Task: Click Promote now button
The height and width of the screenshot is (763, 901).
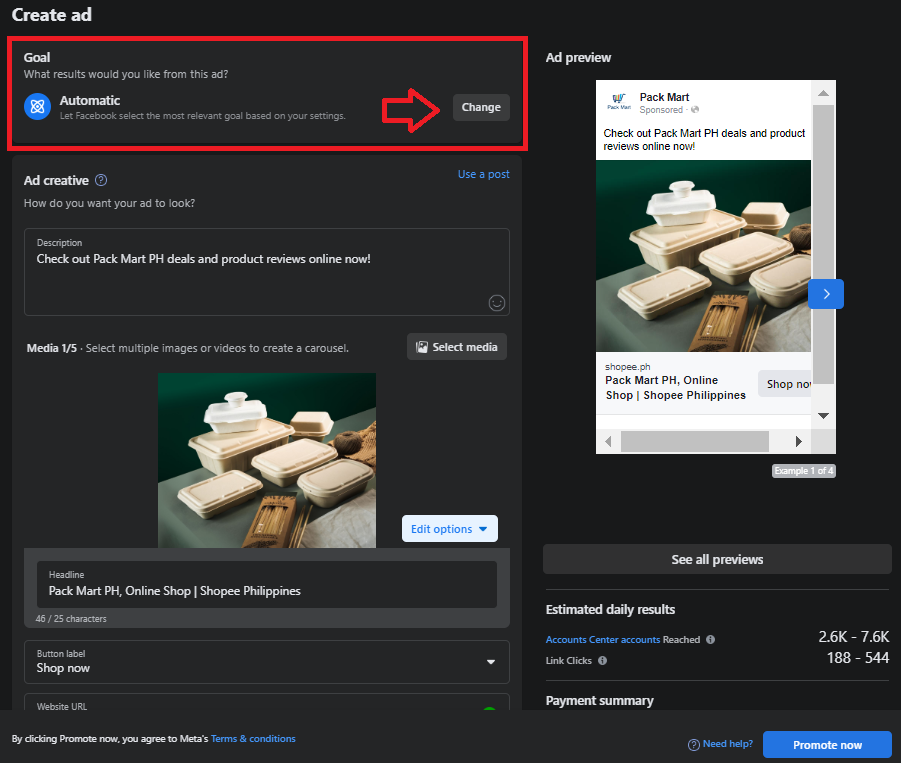Action: 827,745
